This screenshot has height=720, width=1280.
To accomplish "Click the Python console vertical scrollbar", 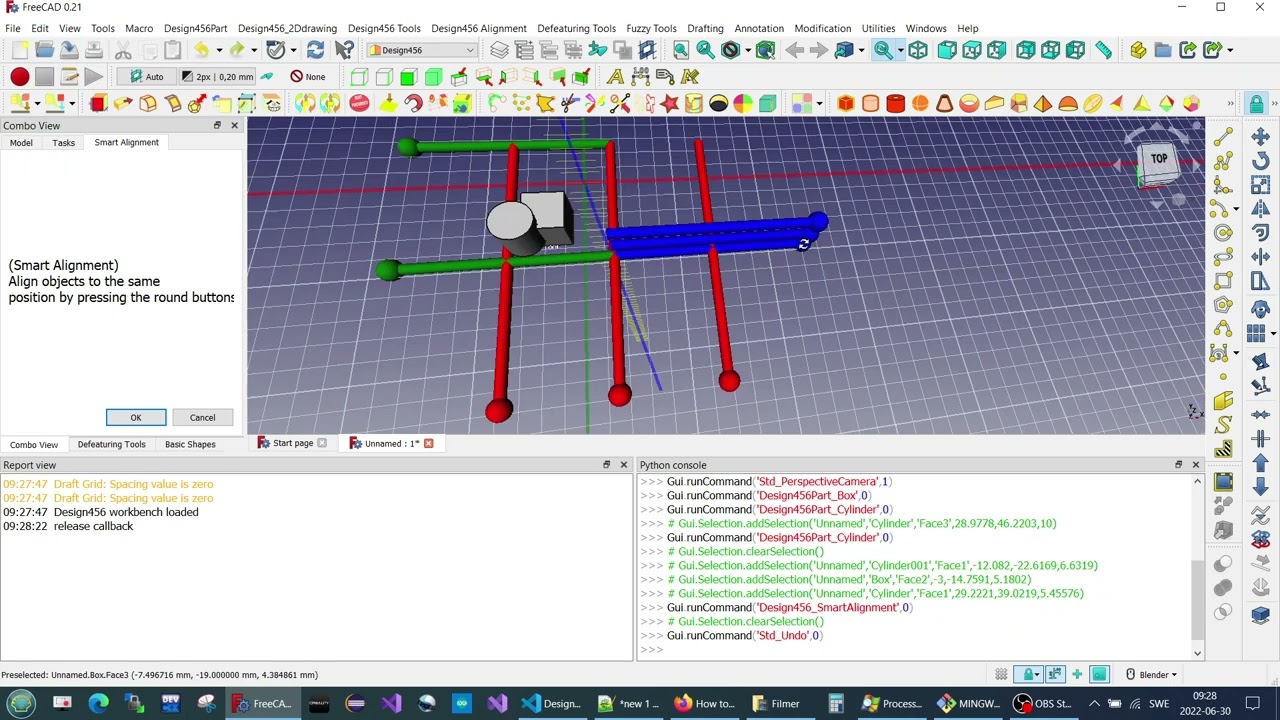I will tap(1197, 565).
